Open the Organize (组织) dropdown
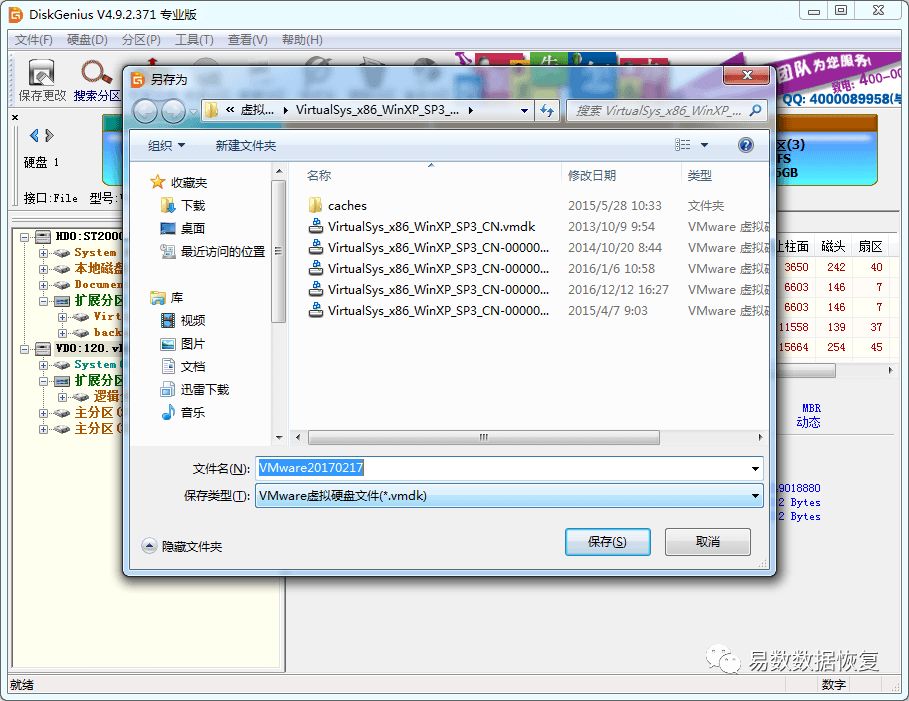Image resolution: width=909 pixels, height=701 pixels. [166, 146]
